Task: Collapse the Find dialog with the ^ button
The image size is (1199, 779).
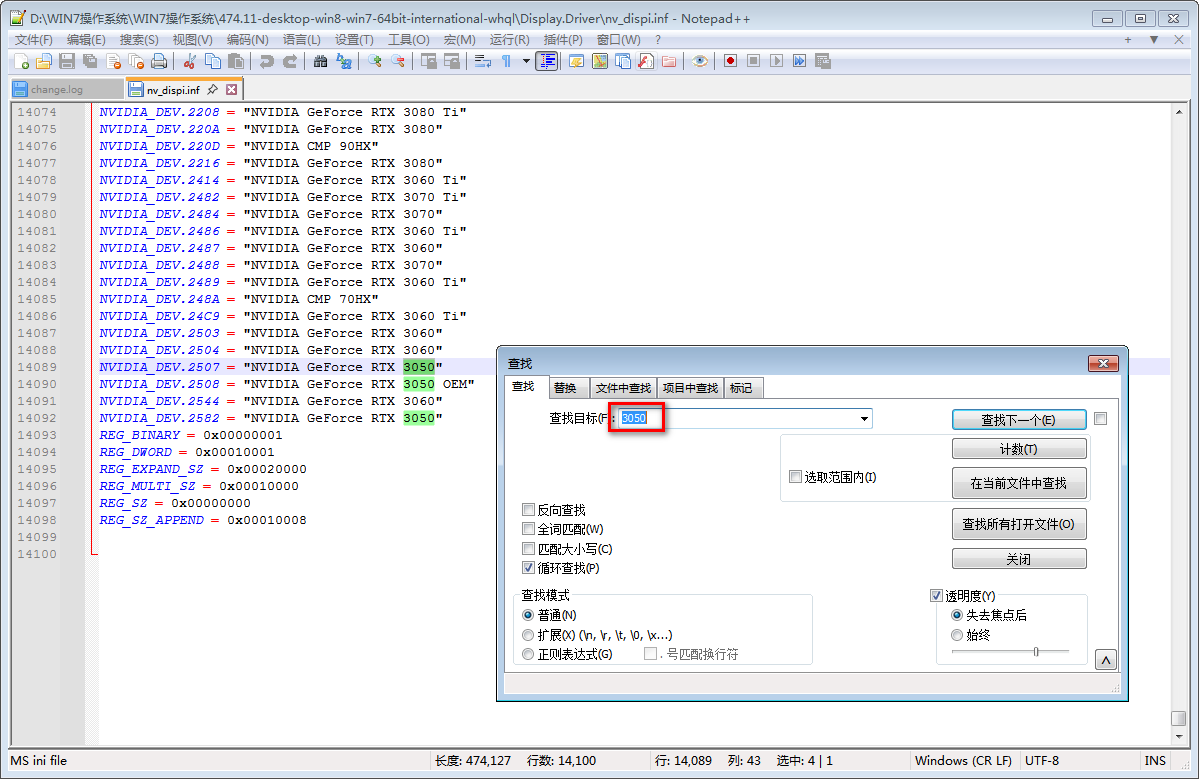Action: [1106, 660]
